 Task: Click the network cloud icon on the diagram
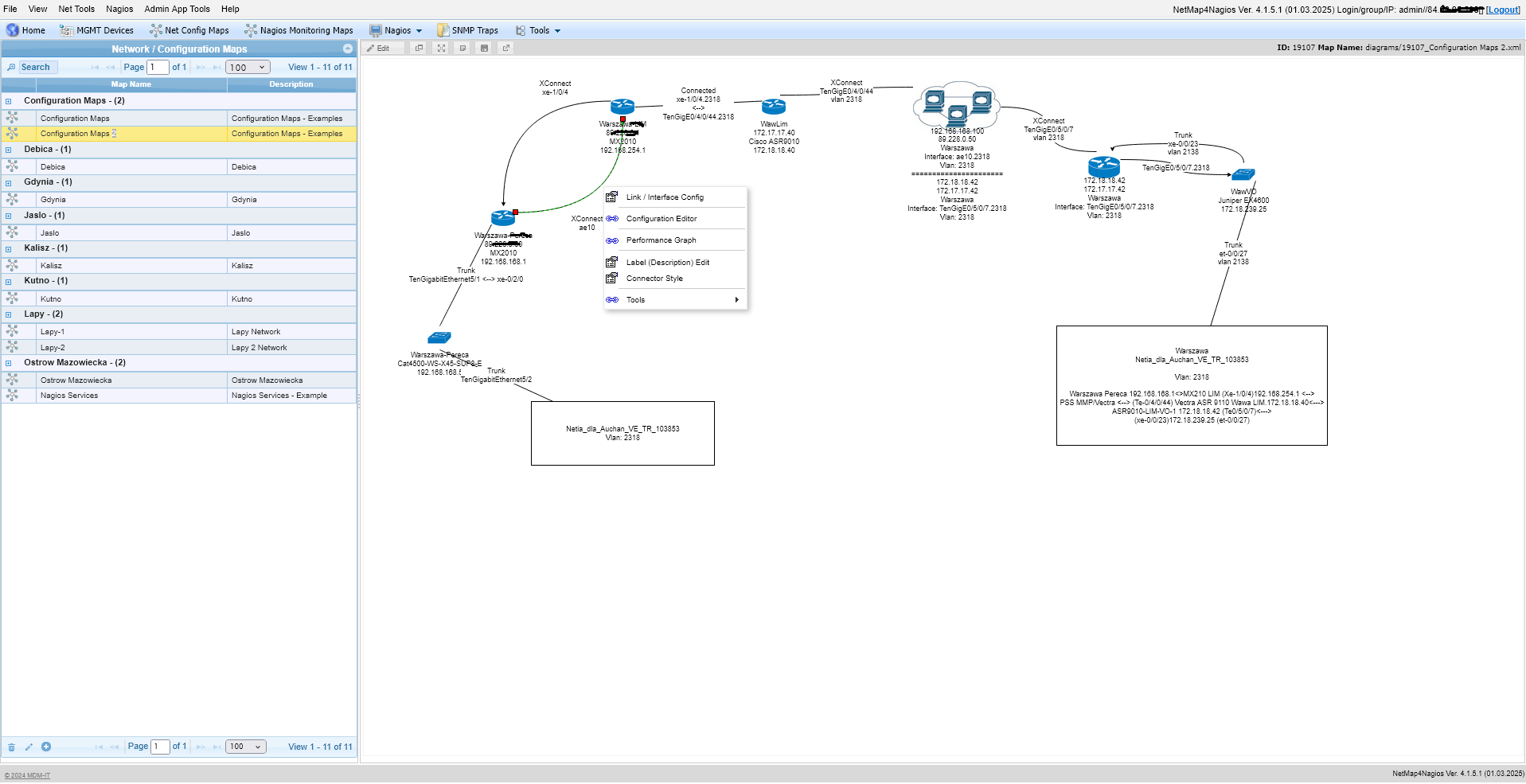(x=957, y=104)
